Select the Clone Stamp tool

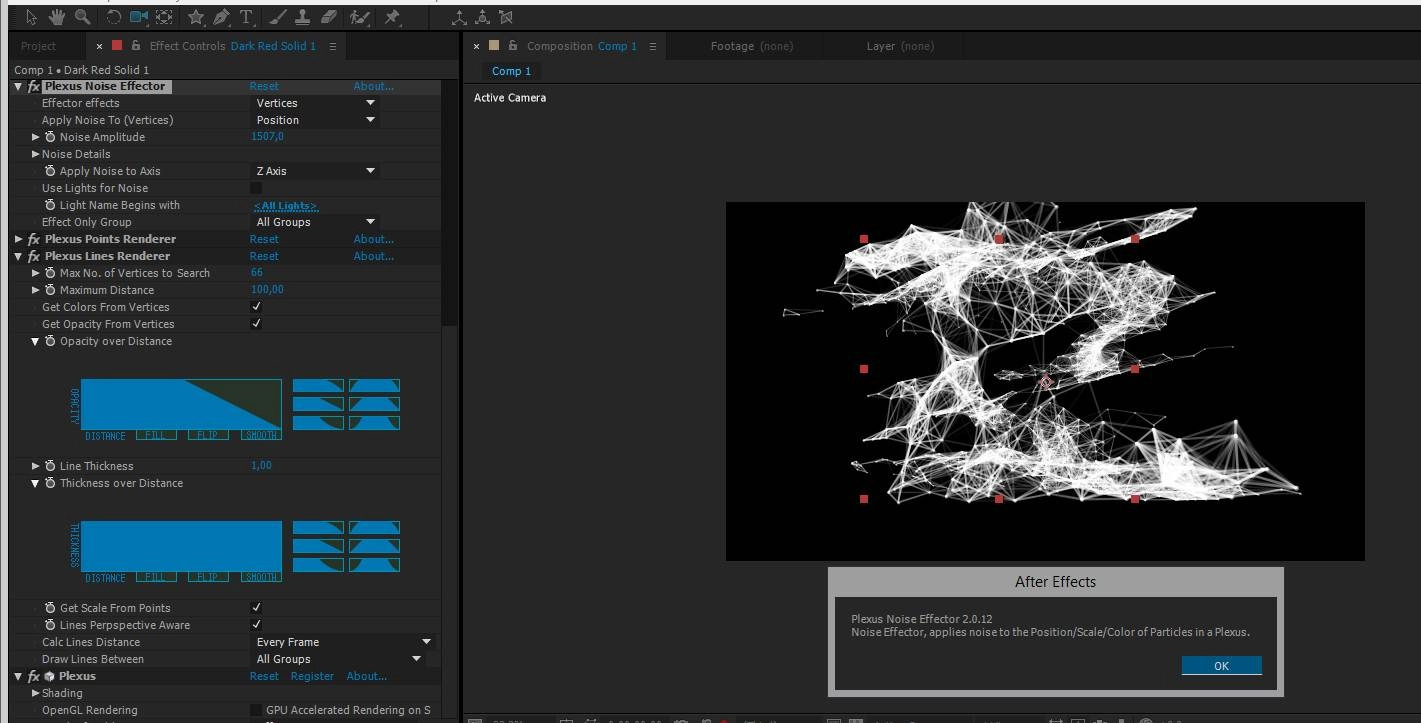(303, 17)
